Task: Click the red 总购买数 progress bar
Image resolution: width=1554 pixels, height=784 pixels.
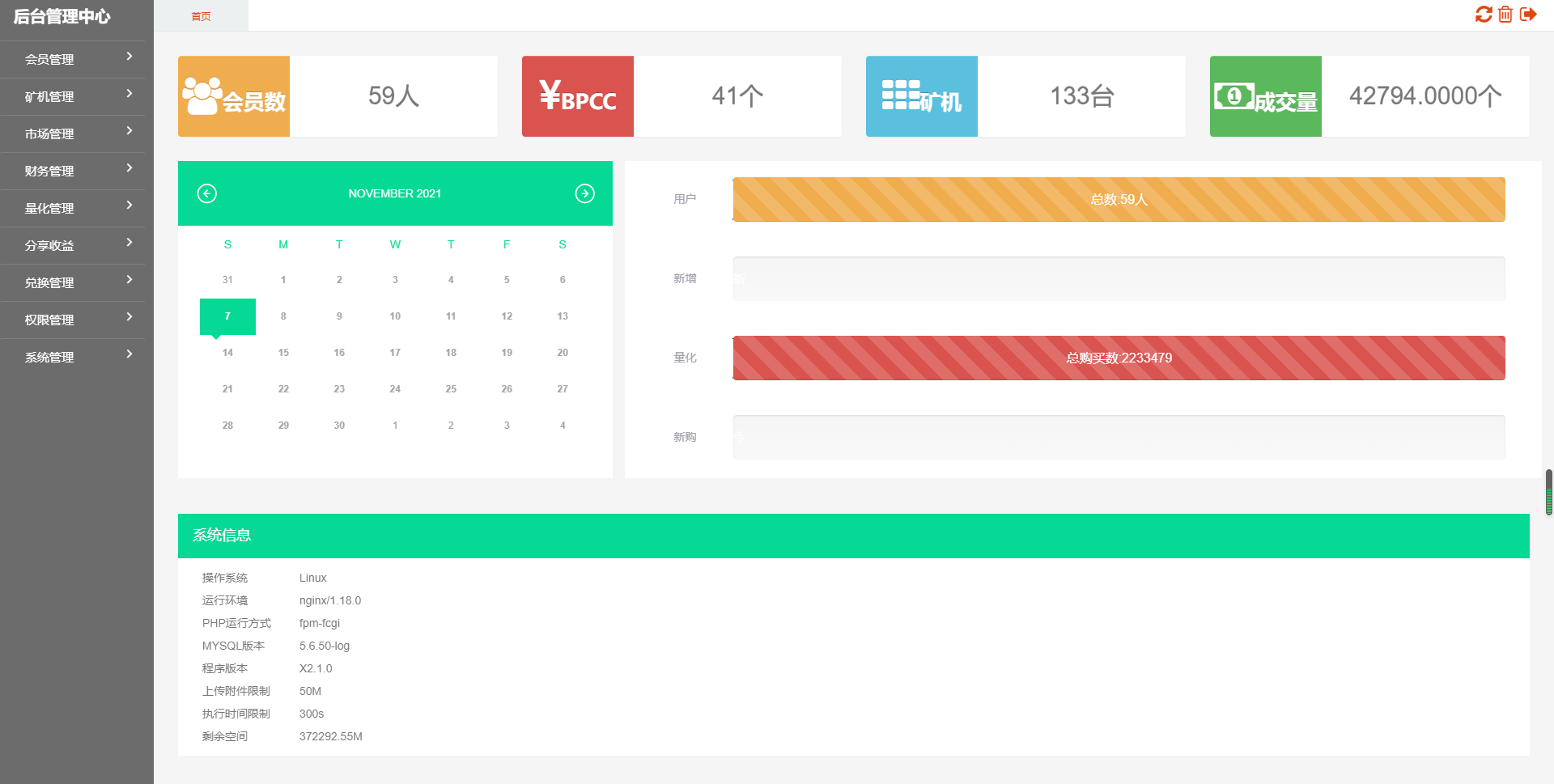Action: tap(1119, 358)
